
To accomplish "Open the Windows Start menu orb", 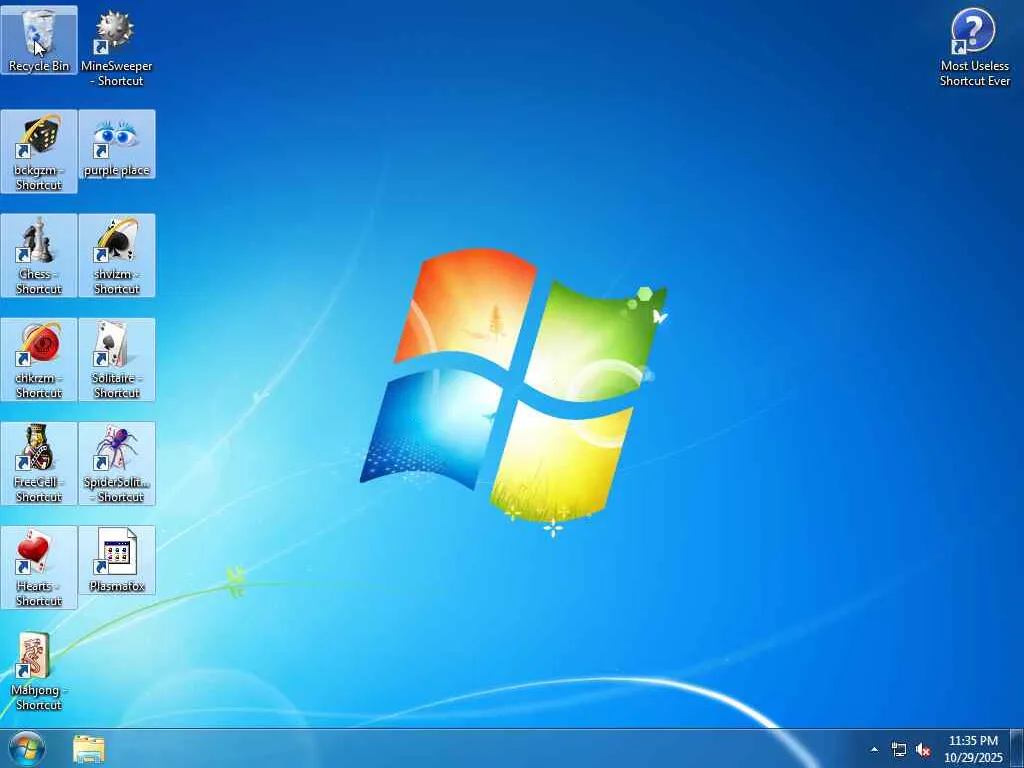I will 27,748.
